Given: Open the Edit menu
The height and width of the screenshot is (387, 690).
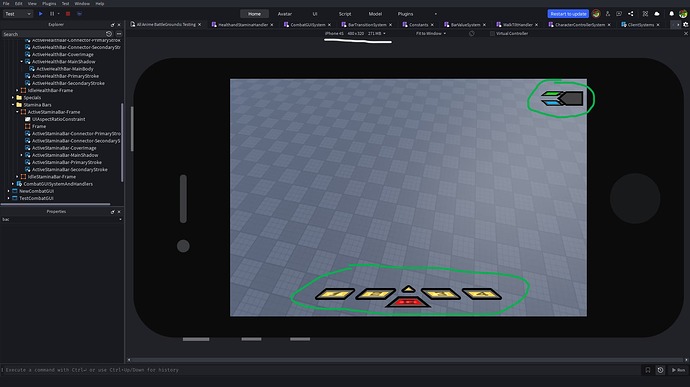Looking at the screenshot, I should tap(18, 4).
